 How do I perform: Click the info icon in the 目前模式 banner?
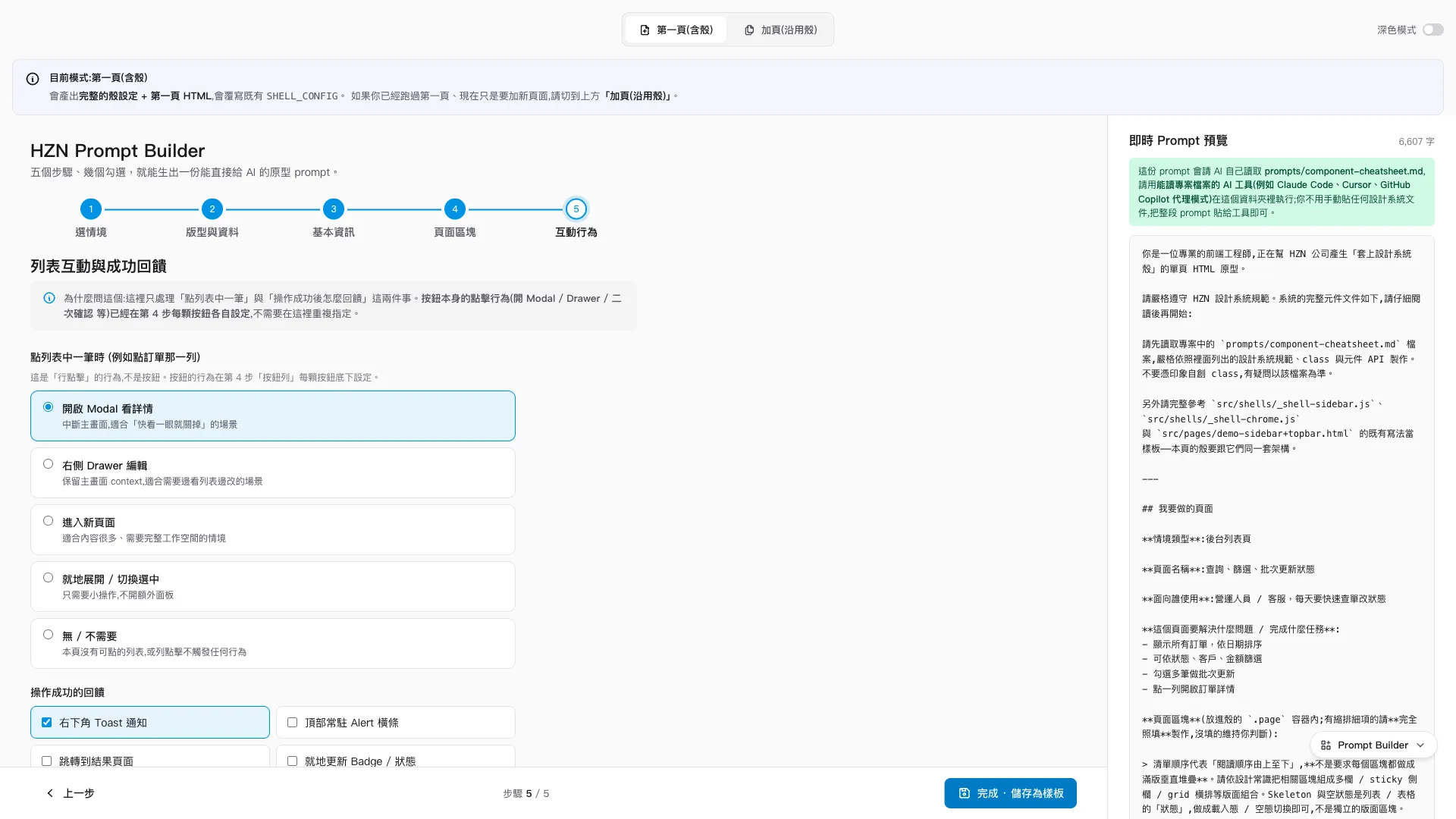click(x=33, y=79)
